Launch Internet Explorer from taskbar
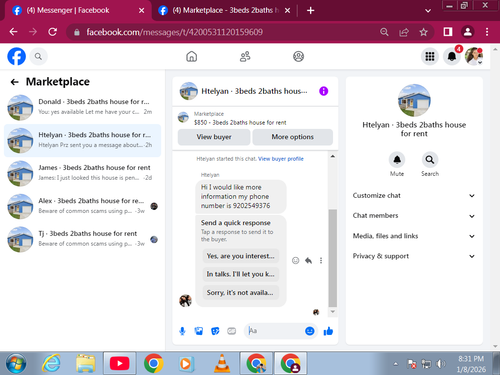The image size is (500, 375). pos(51,363)
